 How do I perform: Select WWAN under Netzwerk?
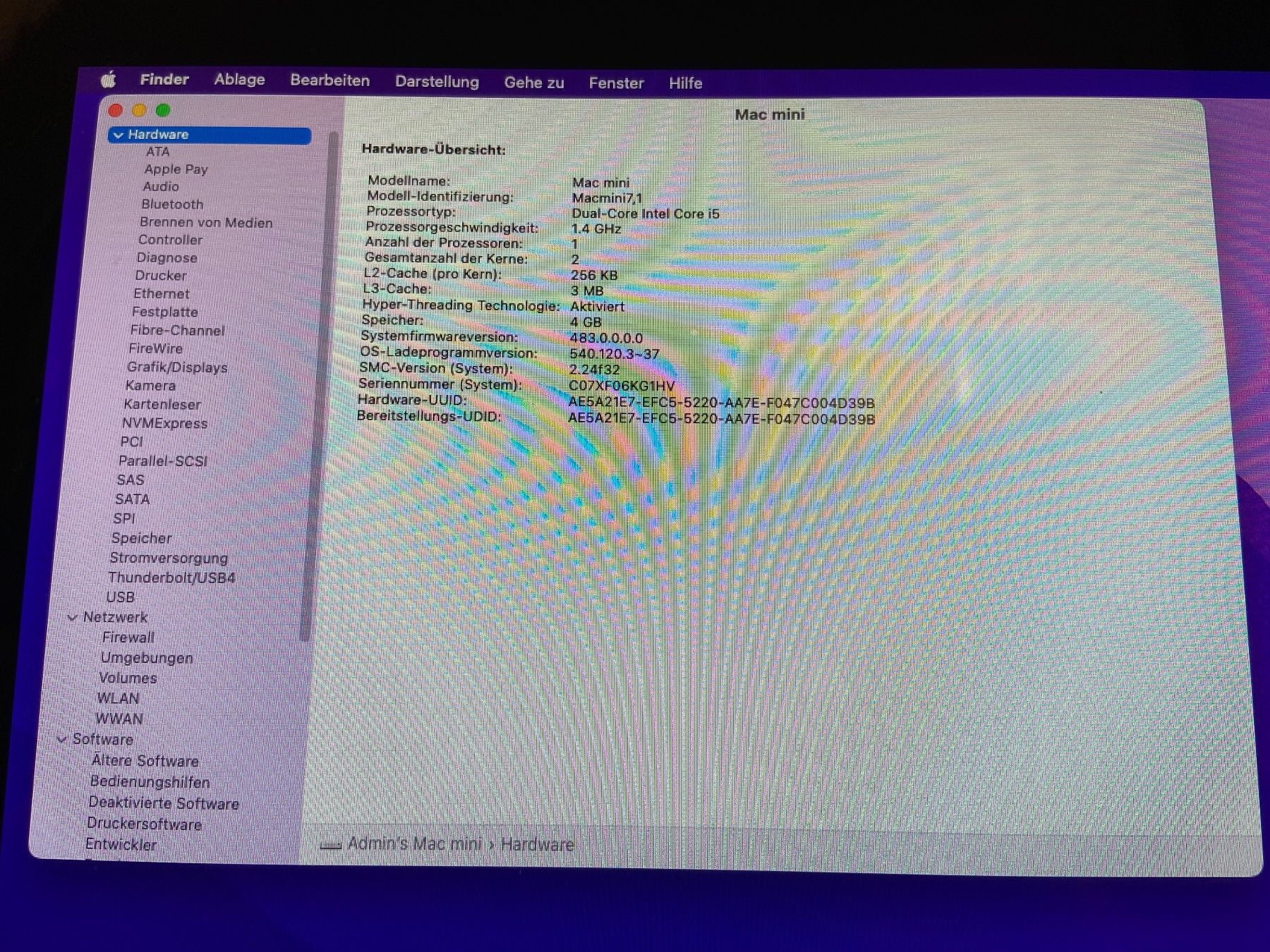pyautogui.click(x=119, y=719)
